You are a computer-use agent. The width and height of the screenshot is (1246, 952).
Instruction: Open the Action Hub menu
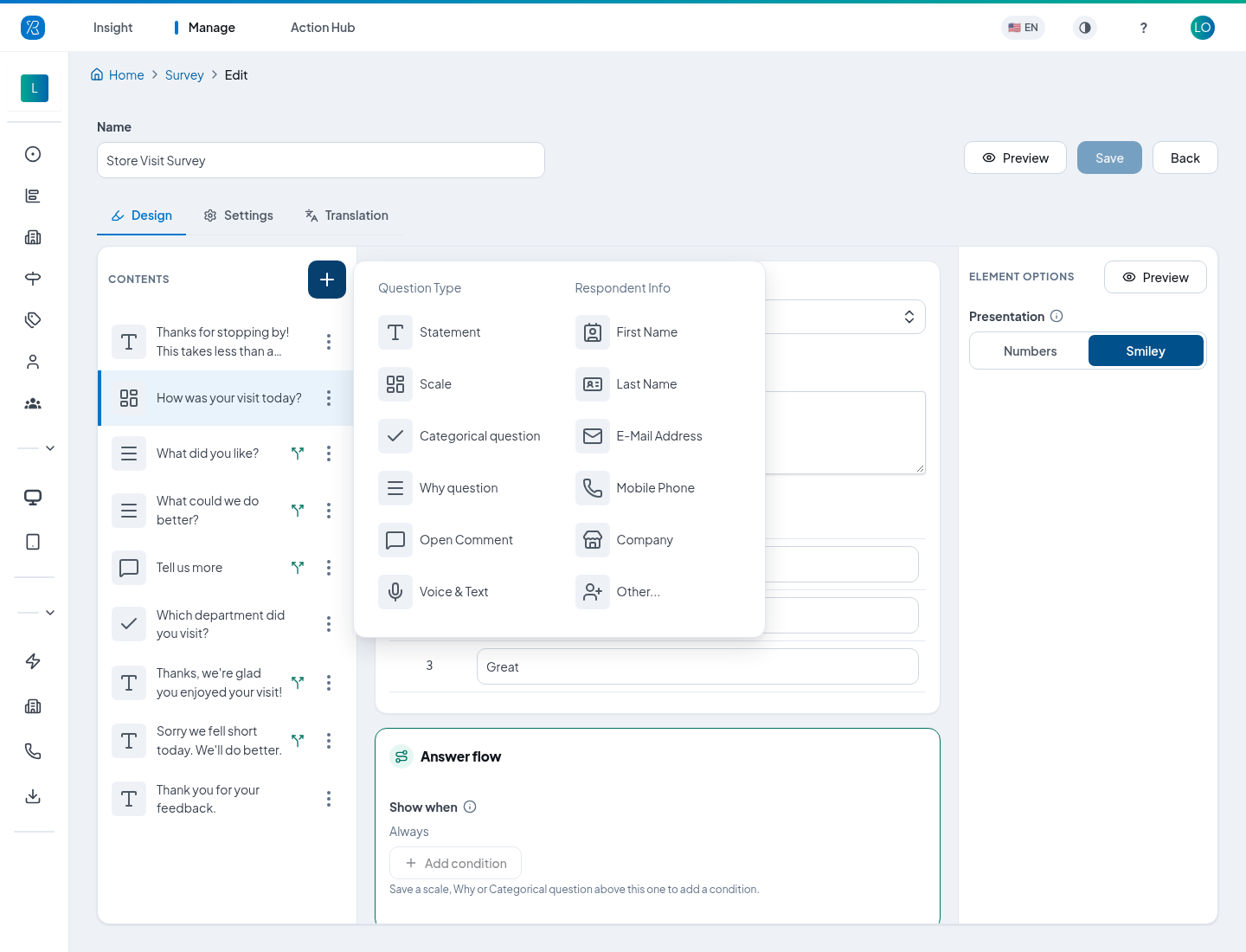tap(323, 28)
